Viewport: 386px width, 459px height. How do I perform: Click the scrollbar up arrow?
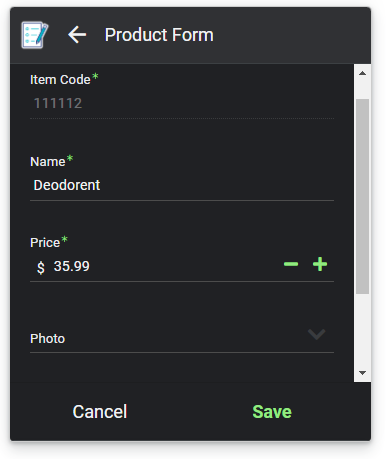(x=362, y=73)
